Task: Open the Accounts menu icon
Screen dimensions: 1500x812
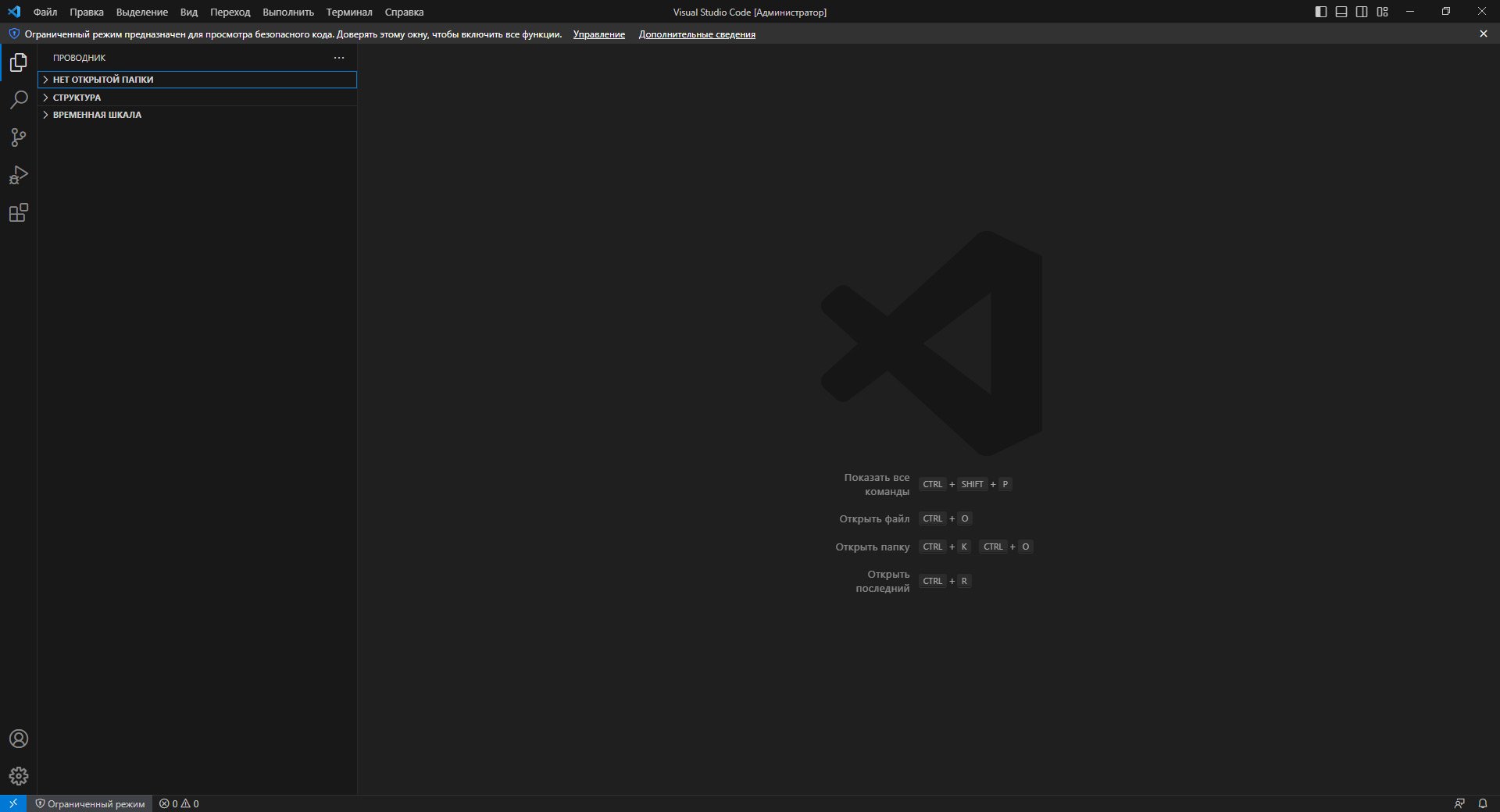Action: click(x=19, y=739)
